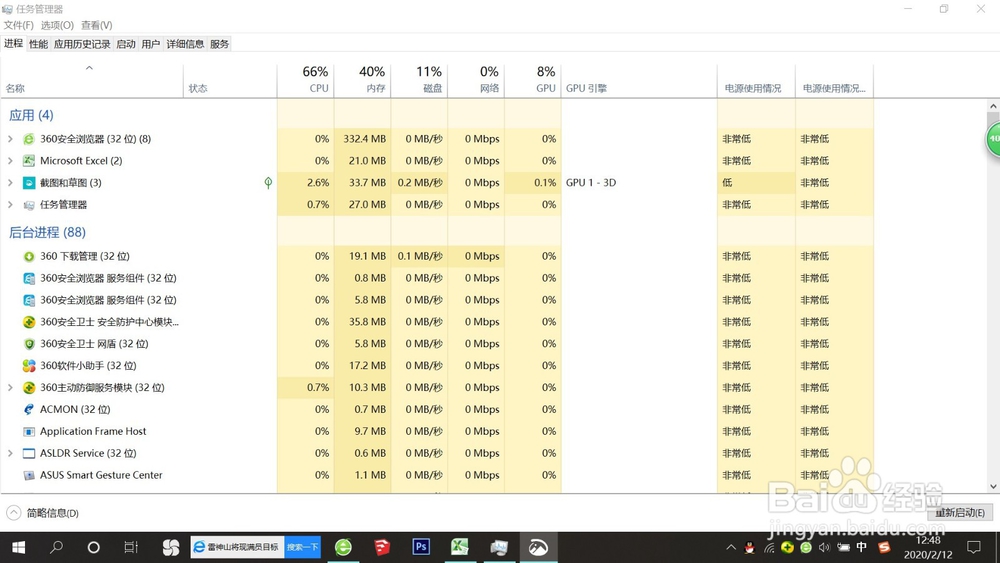1000x563 pixels.
Task: Click the taskbar clock showing 12:48
Action: coord(928,548)
